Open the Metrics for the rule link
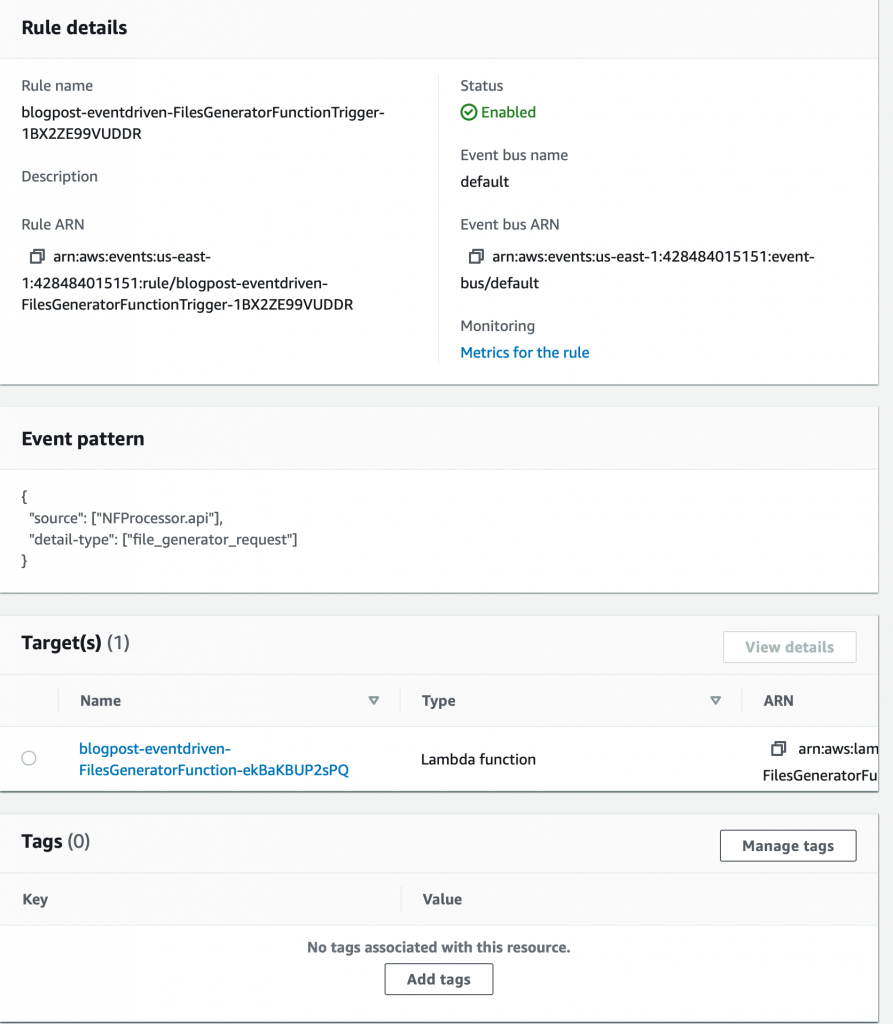 click(x=525, y=352)
